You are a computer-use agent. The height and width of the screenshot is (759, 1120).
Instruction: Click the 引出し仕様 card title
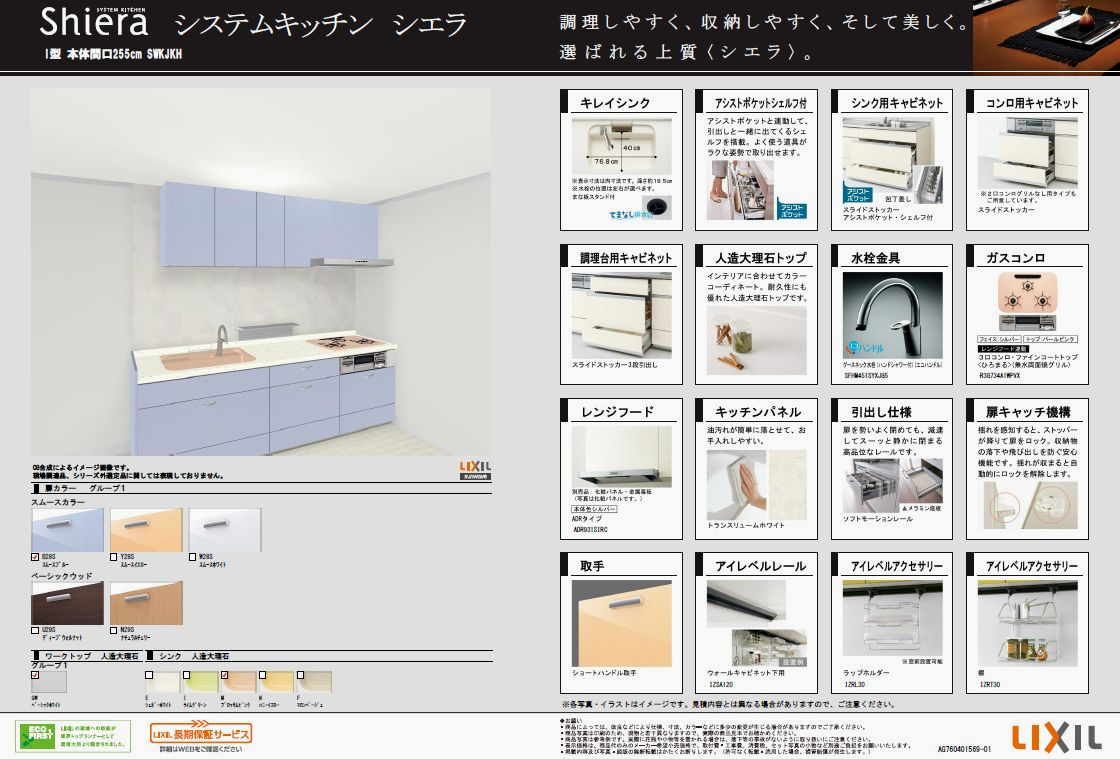point(881,412)
